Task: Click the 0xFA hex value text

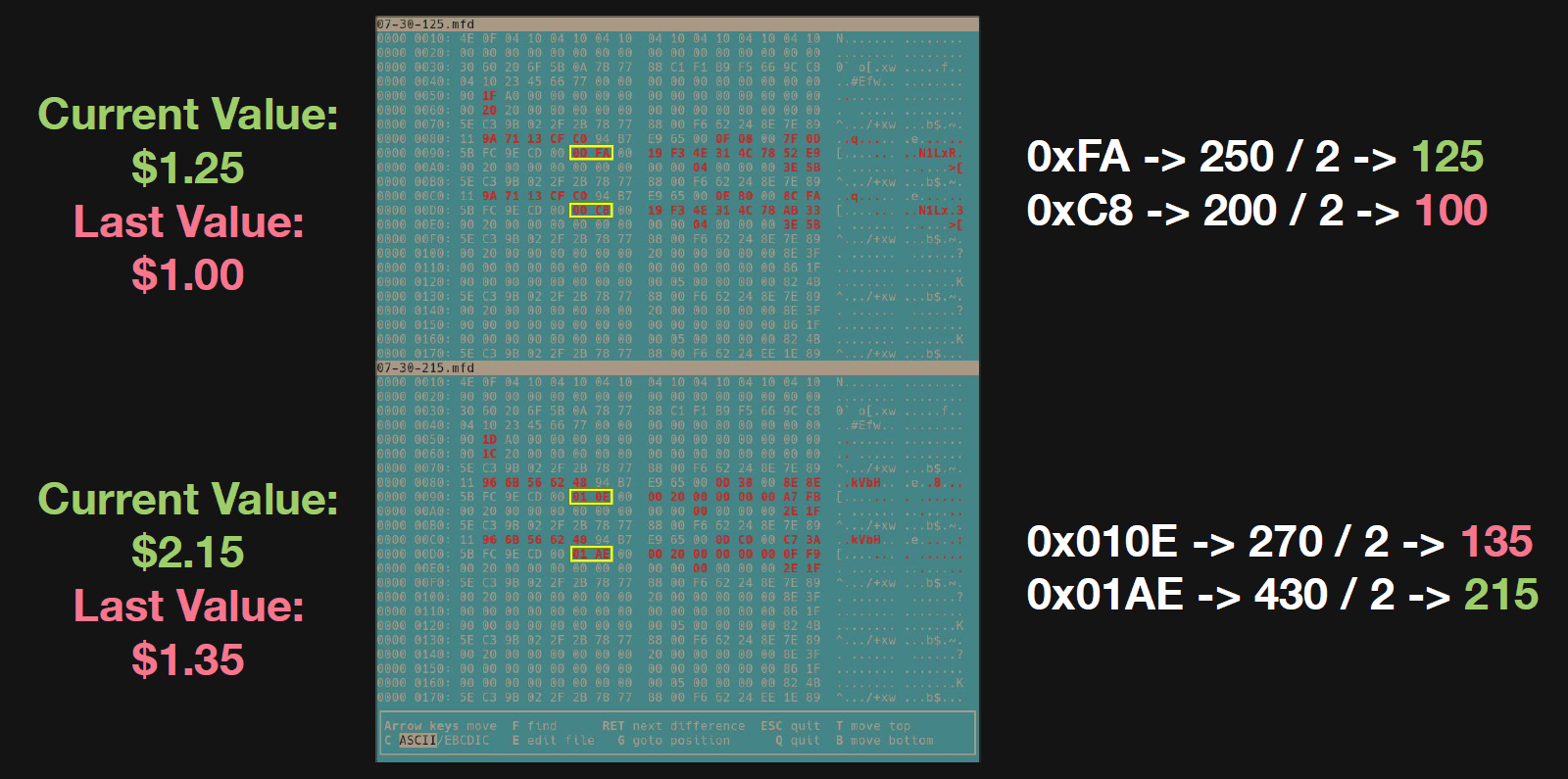Action: [1078, 157]
